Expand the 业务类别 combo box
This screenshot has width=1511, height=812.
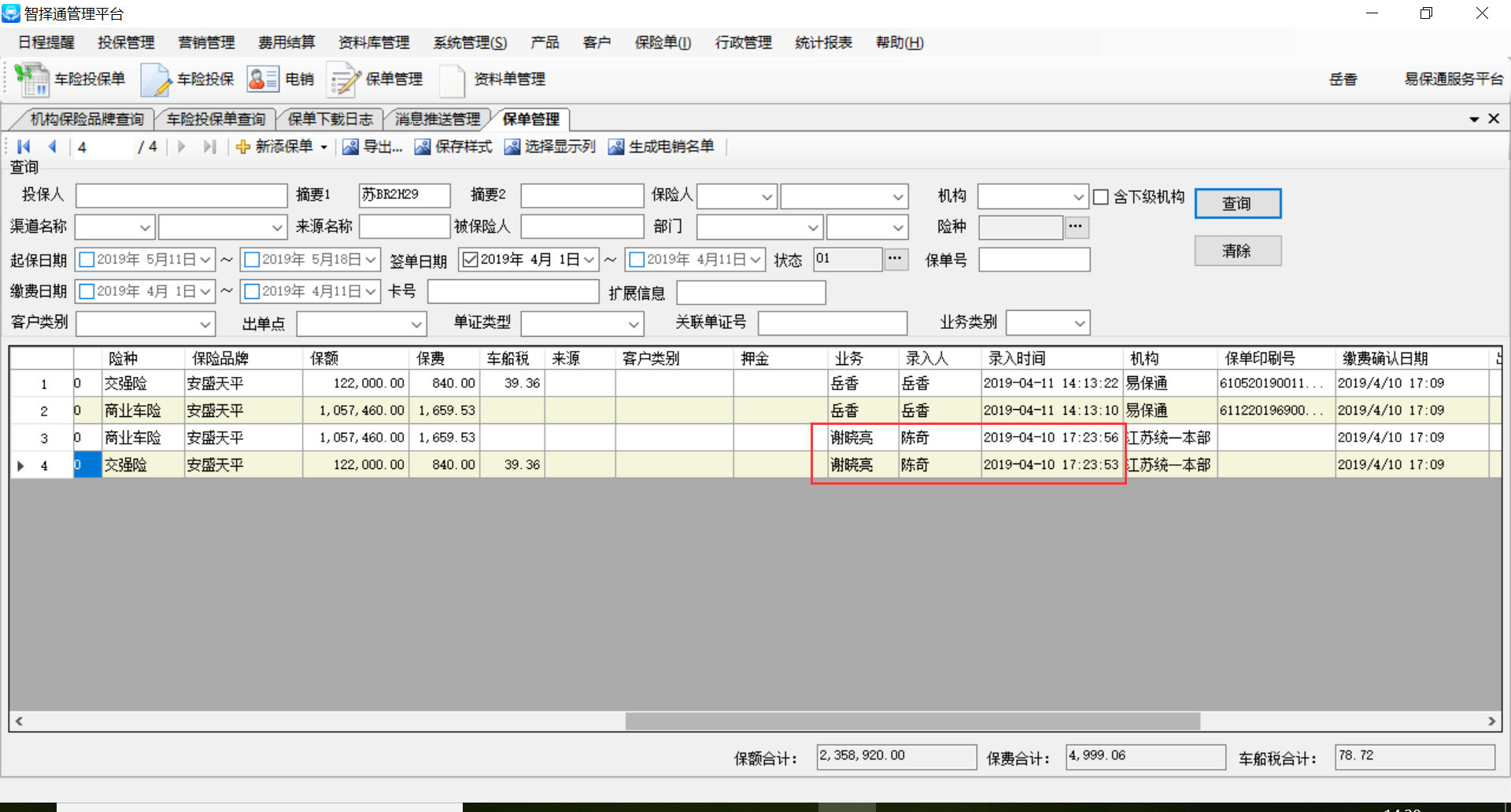click(1080, 323)
